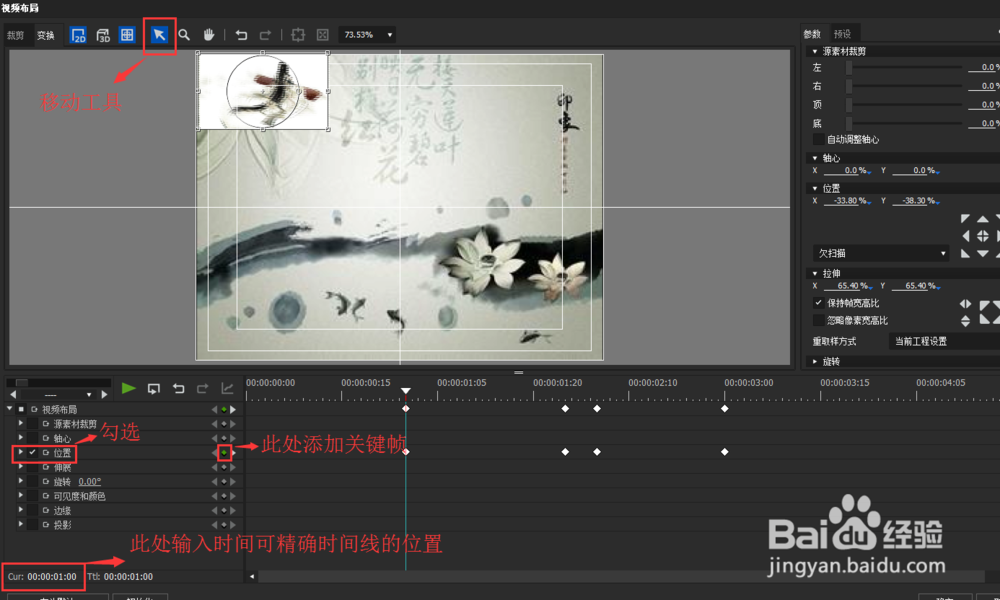
Task: Toggle the grid guide display icon
Action: [127, 35]
